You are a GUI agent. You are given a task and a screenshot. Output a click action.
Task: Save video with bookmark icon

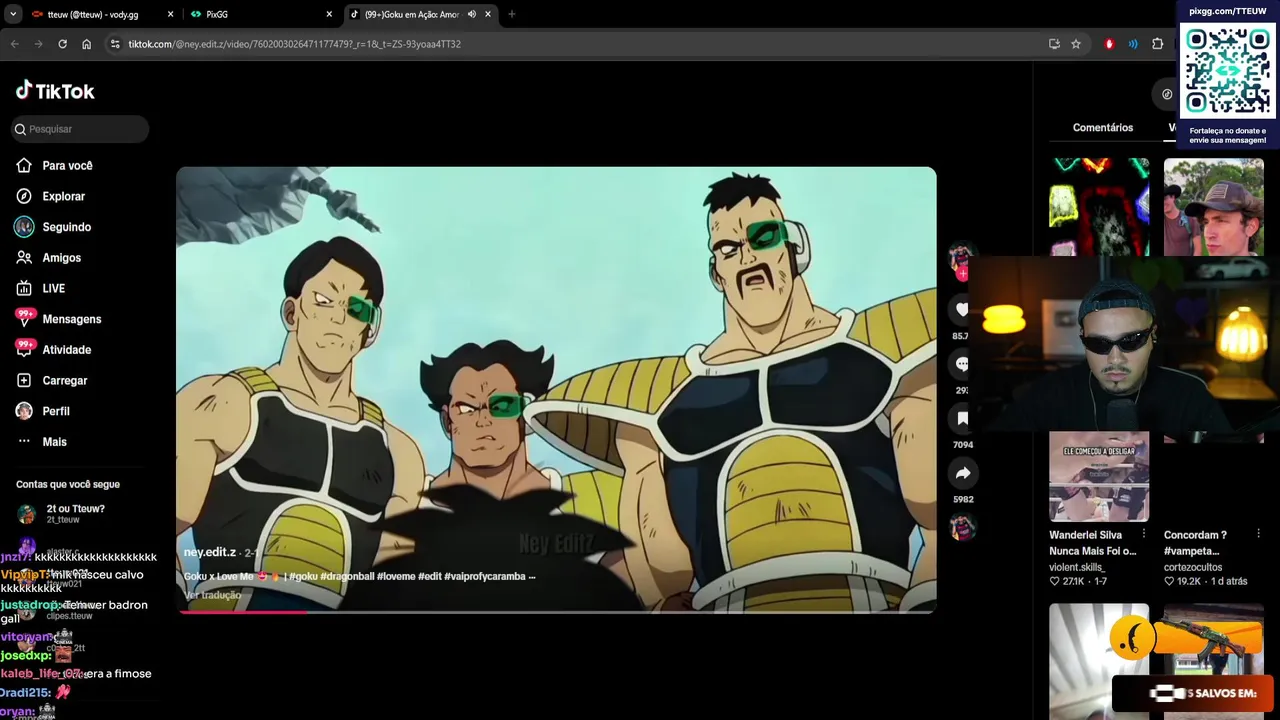pos(962,419)
